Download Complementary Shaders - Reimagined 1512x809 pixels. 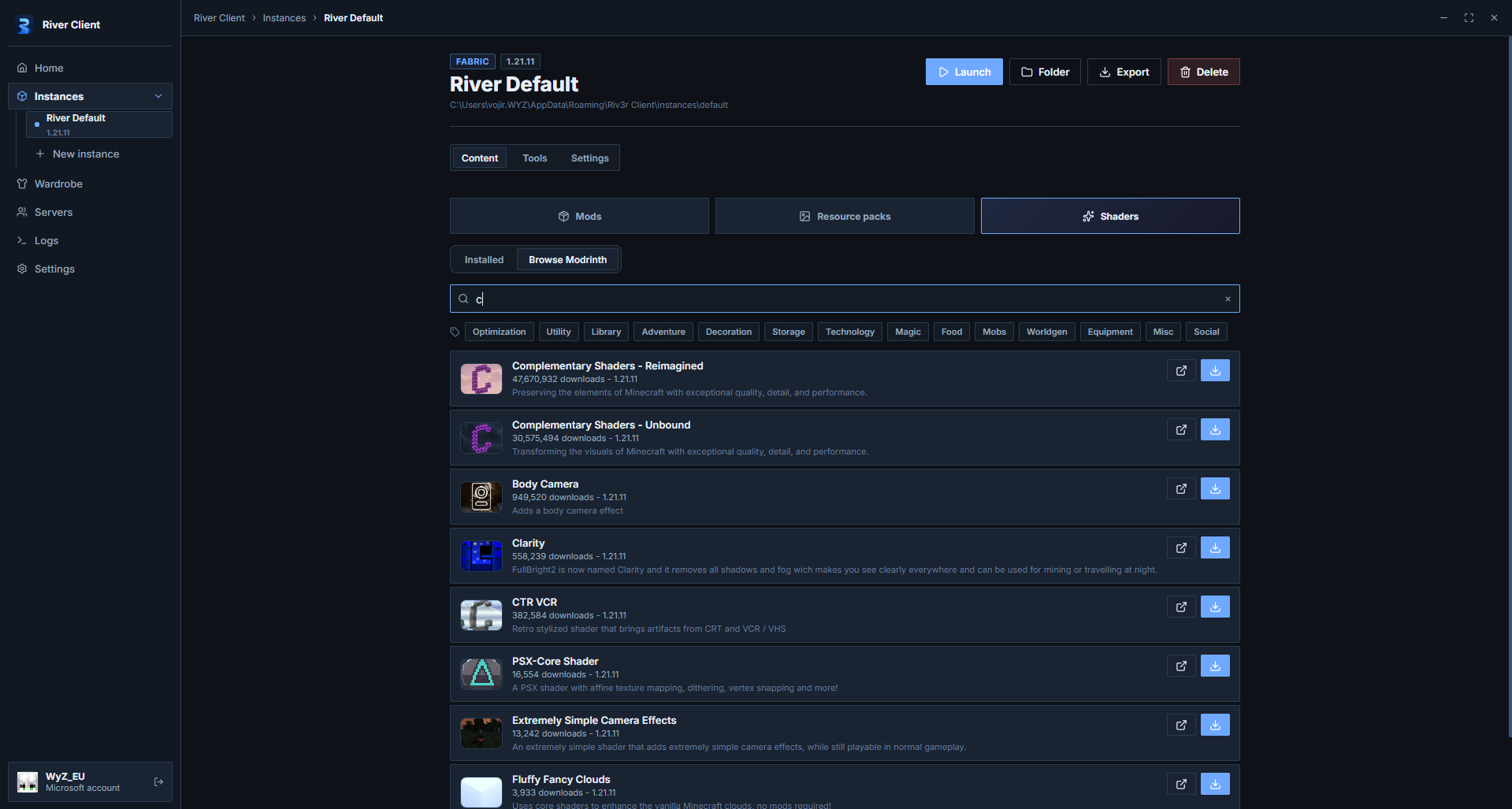coord(1215,370)
